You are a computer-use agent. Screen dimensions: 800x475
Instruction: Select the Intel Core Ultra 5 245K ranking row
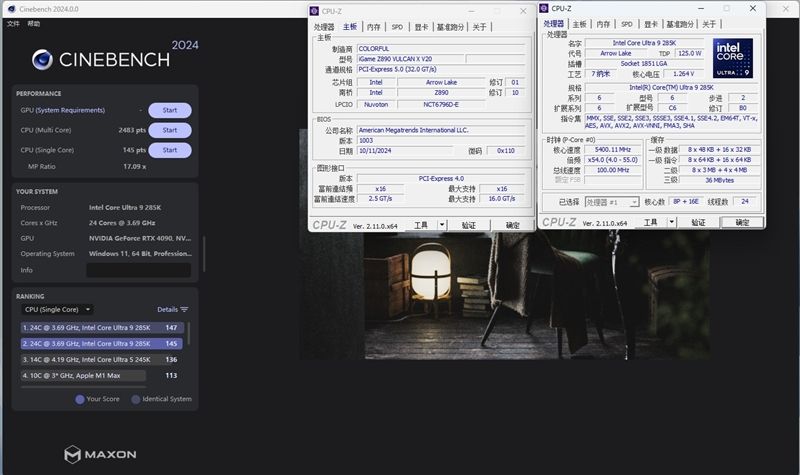pyautogui.click(x=102, y=359)
